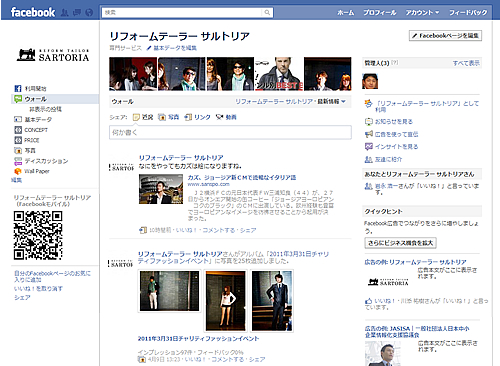The width and height of the screenshot is (500, 366).
Task: Click the Wall Paper icon in the sidebar
Action: tap(18, 171)
